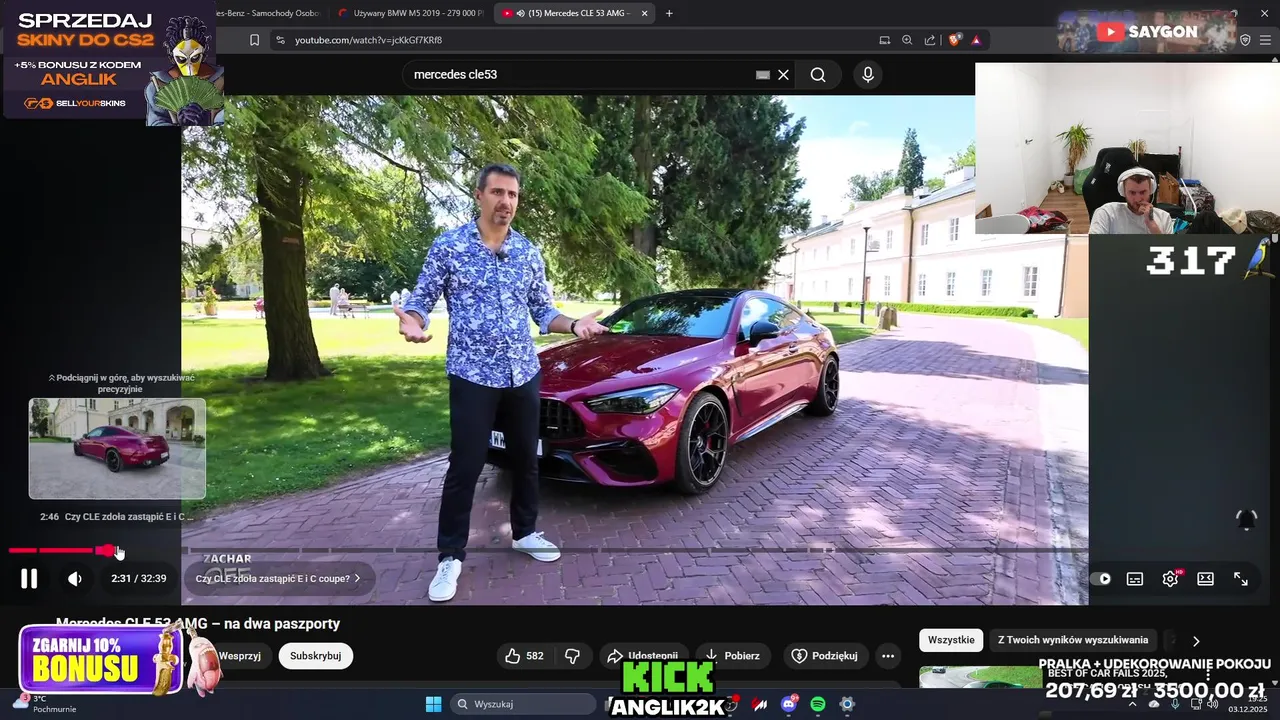Open the settings gear app on the taskbar
This screenshot has height=720, width=1280.
pyautogui.click(x=847, y=704)
